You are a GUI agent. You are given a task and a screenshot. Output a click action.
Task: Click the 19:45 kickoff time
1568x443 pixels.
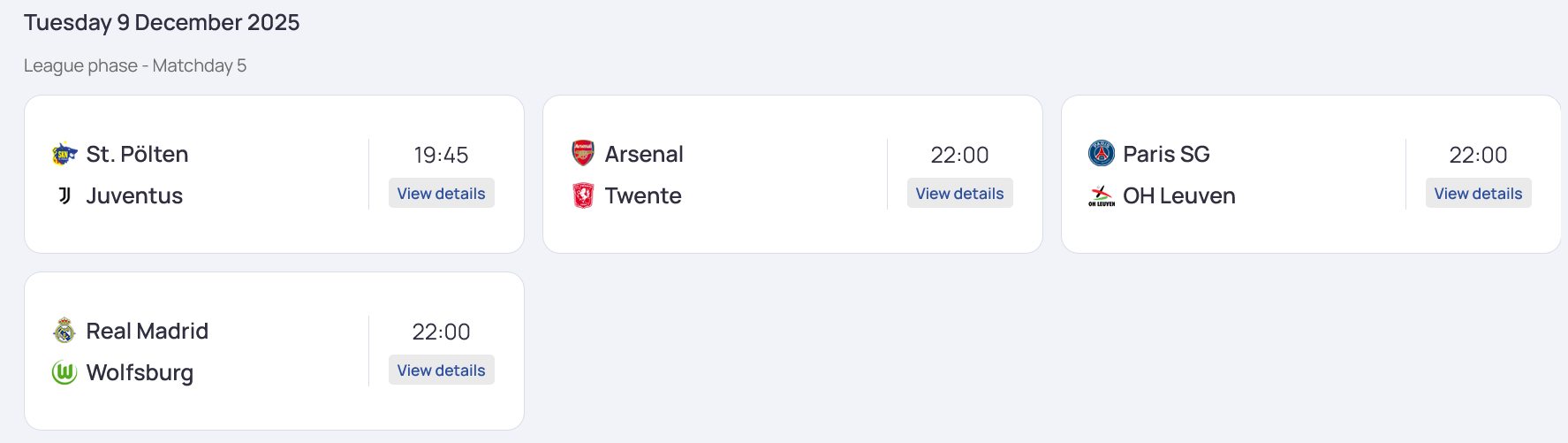tap(441, 156)
